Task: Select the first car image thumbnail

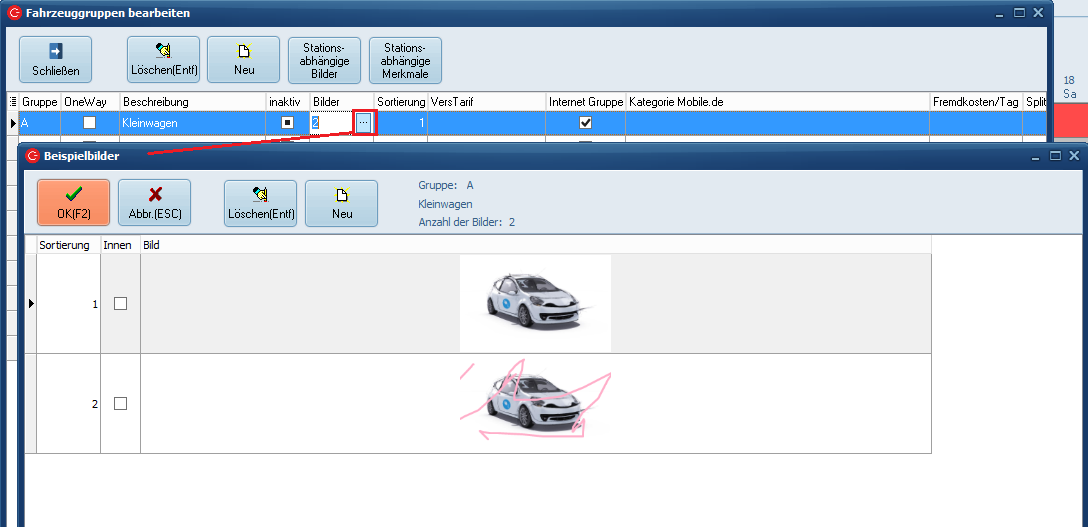Action: pos(535,303)
